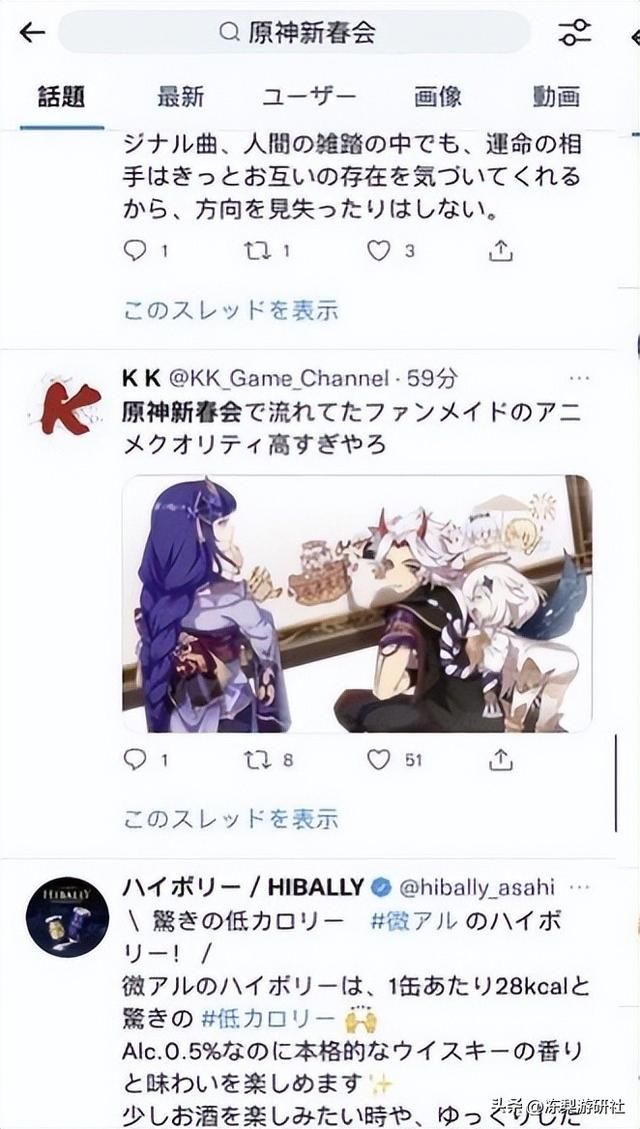640x1129 pixels.
Task: Switch to the 最新 tab
Action: [181, 96]
